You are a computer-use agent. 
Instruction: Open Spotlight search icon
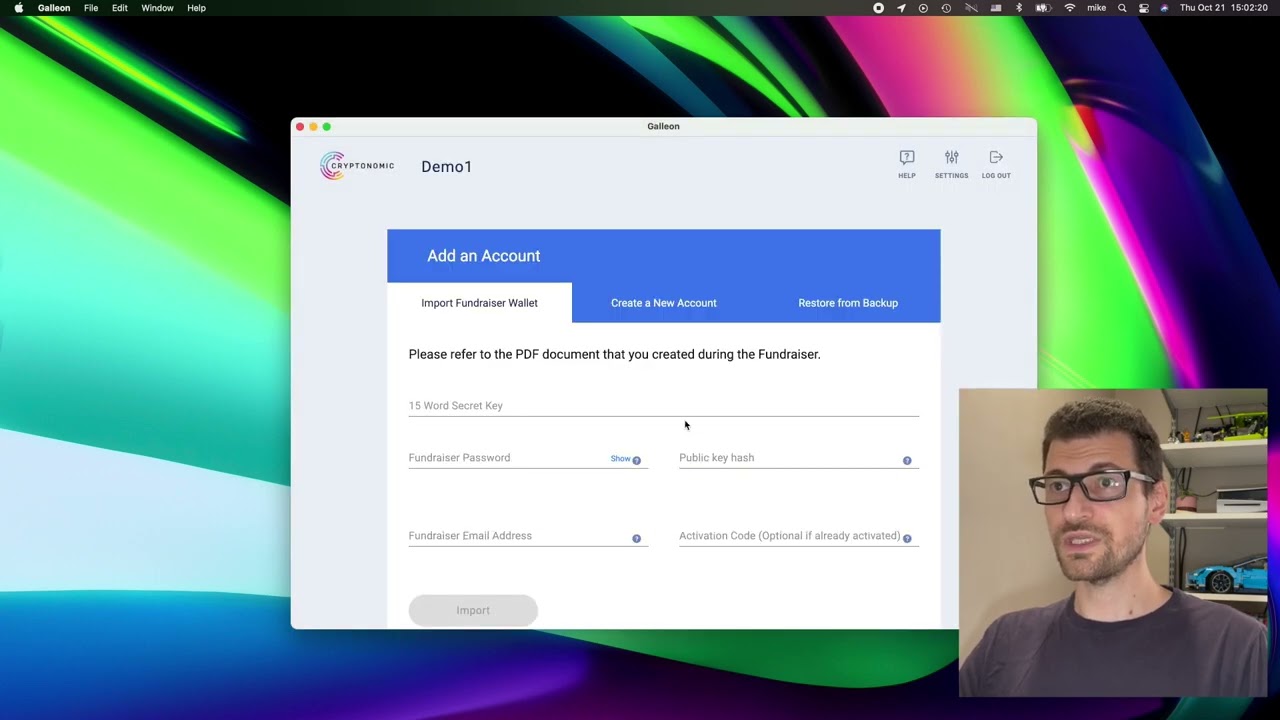pos(1122,8)
